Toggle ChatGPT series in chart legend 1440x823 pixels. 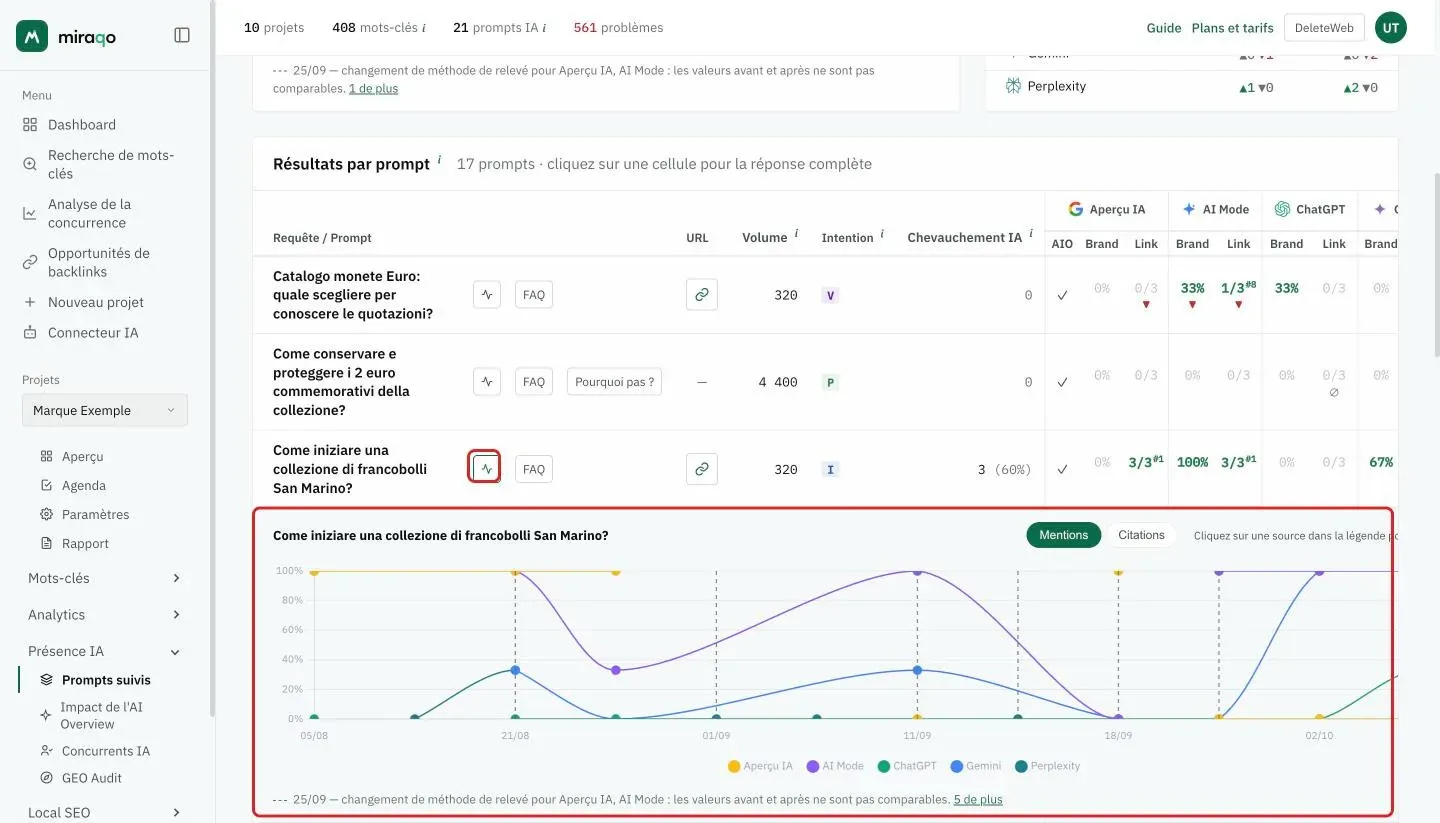click(908, 766)
